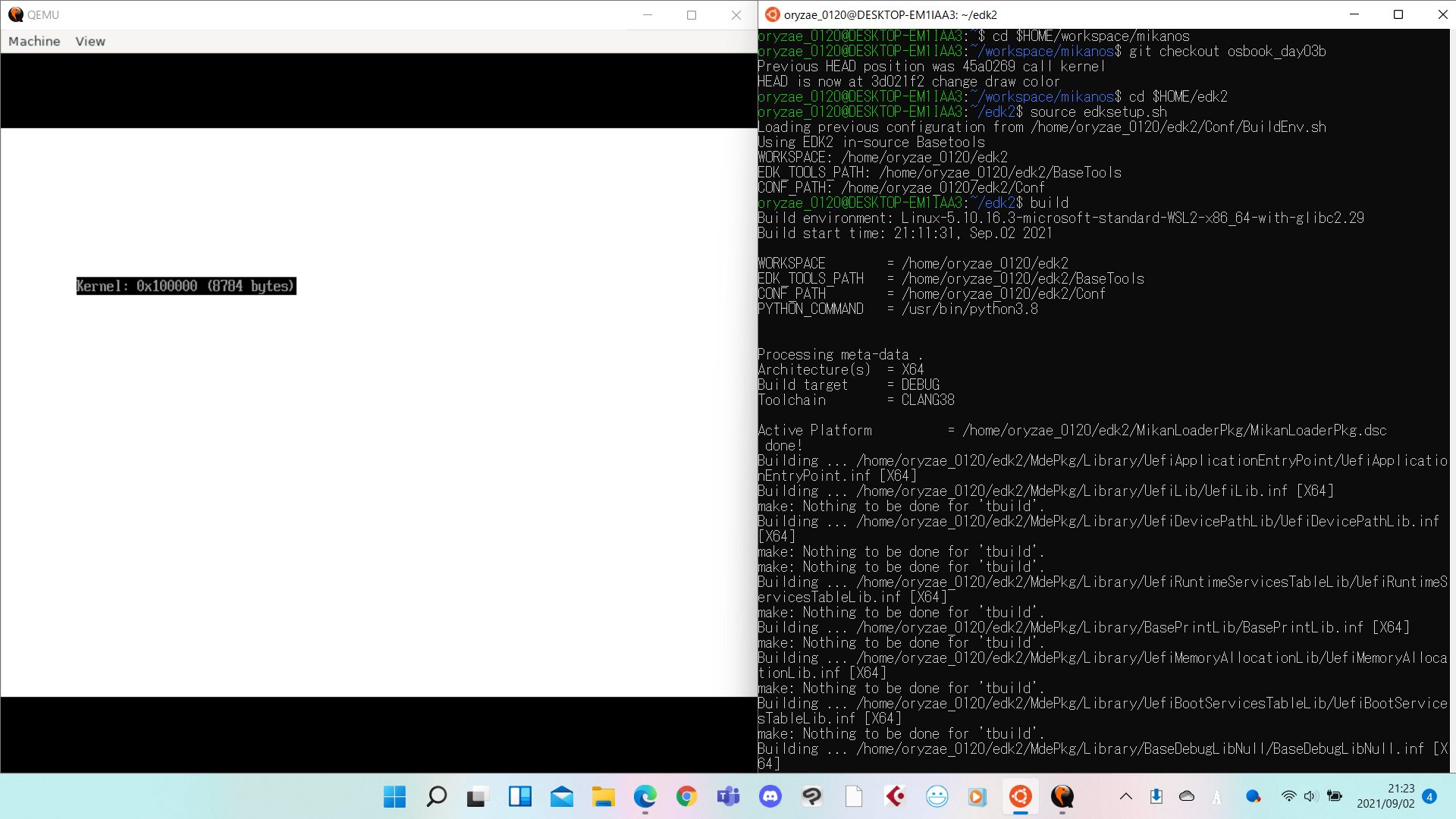Open Discord from the taskbar
The image size is (1456, 819).
click(x=770, y=797)
